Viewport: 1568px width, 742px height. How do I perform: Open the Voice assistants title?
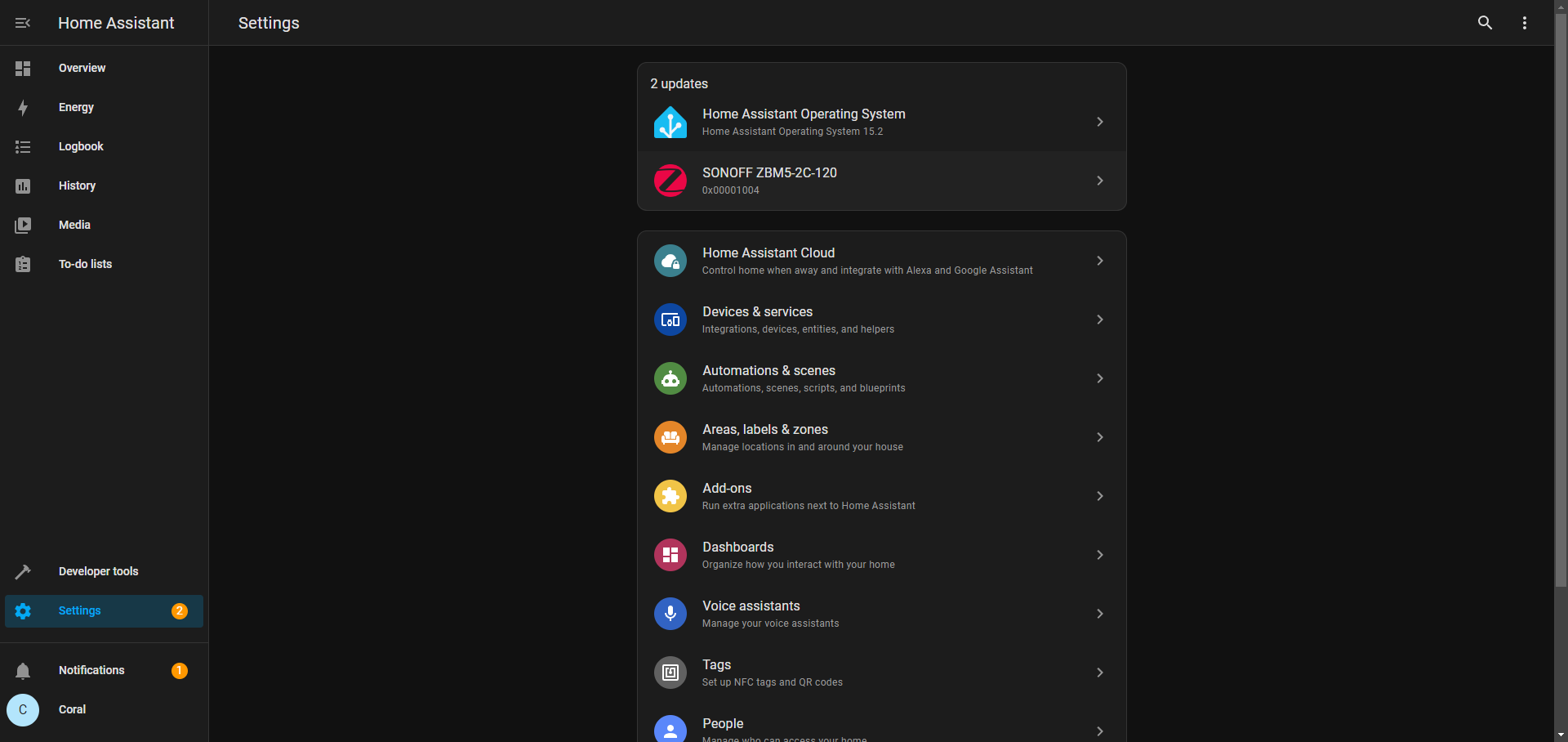pyautogui.click(x=751, y=606)
